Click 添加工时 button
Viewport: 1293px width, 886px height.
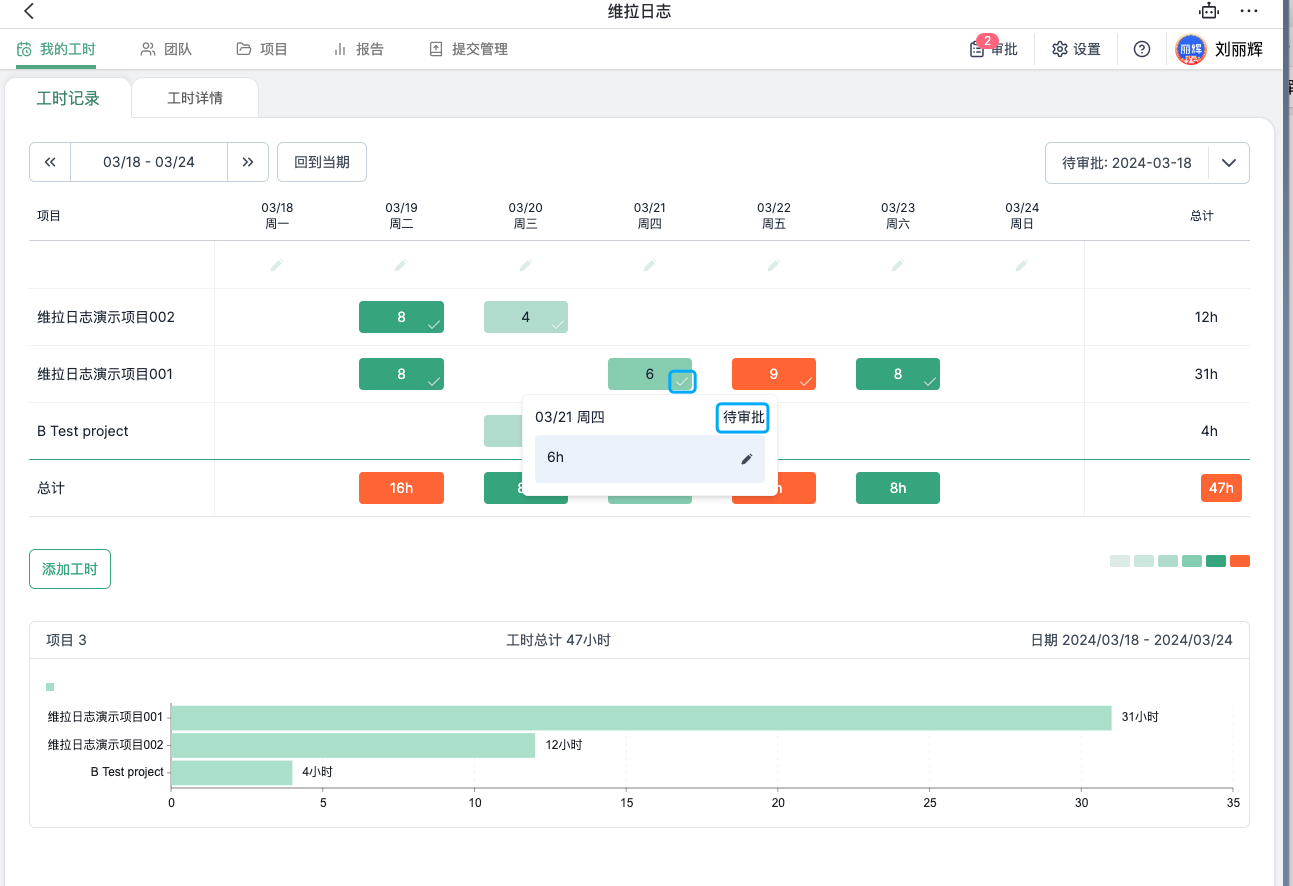(70, 569)
